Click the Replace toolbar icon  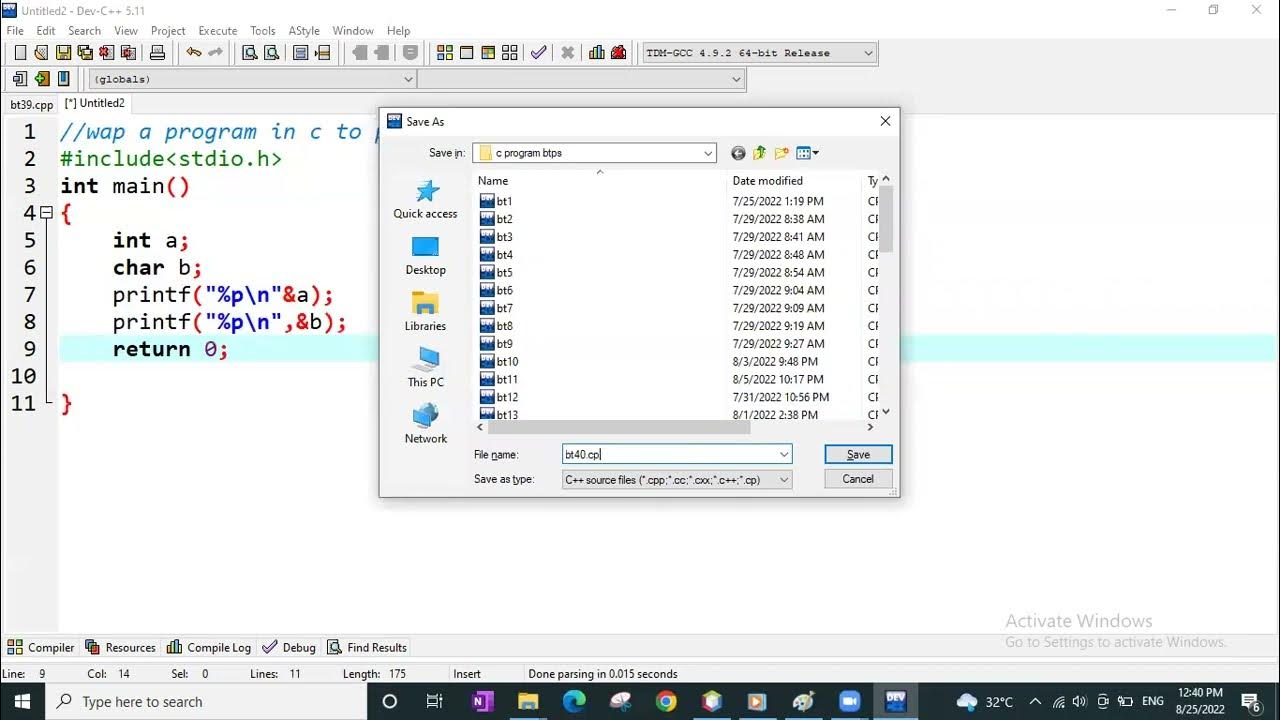(x=271, y=53)
